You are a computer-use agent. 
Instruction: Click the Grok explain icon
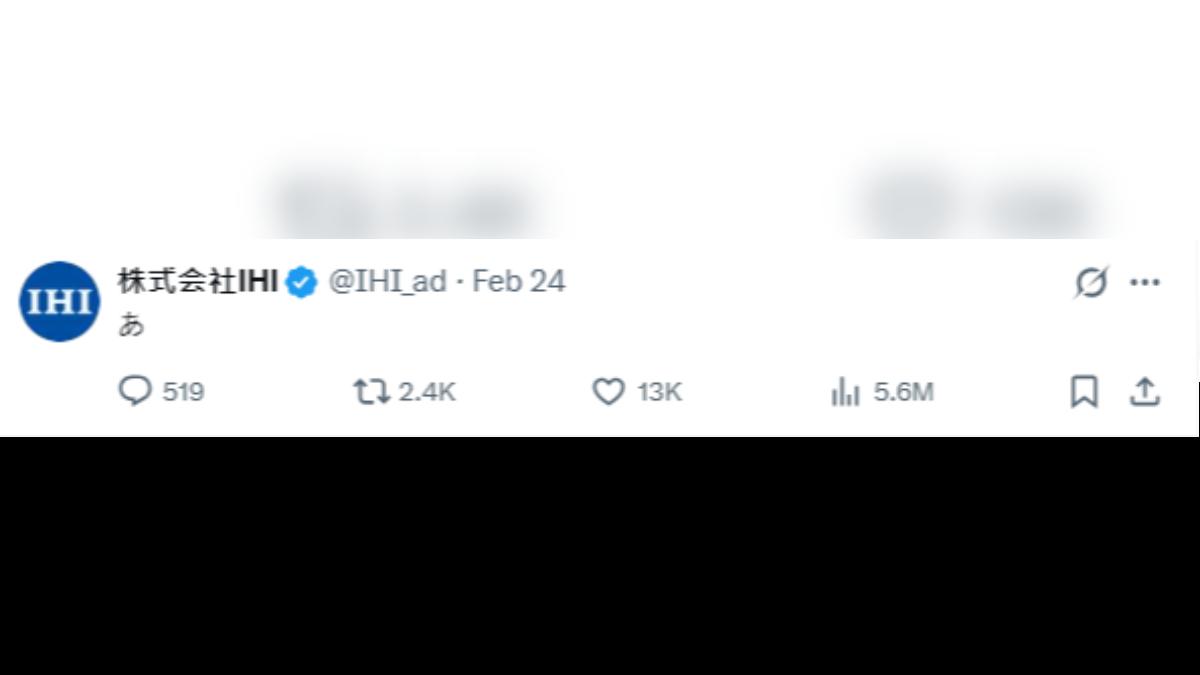click(x=1091, y=283)
